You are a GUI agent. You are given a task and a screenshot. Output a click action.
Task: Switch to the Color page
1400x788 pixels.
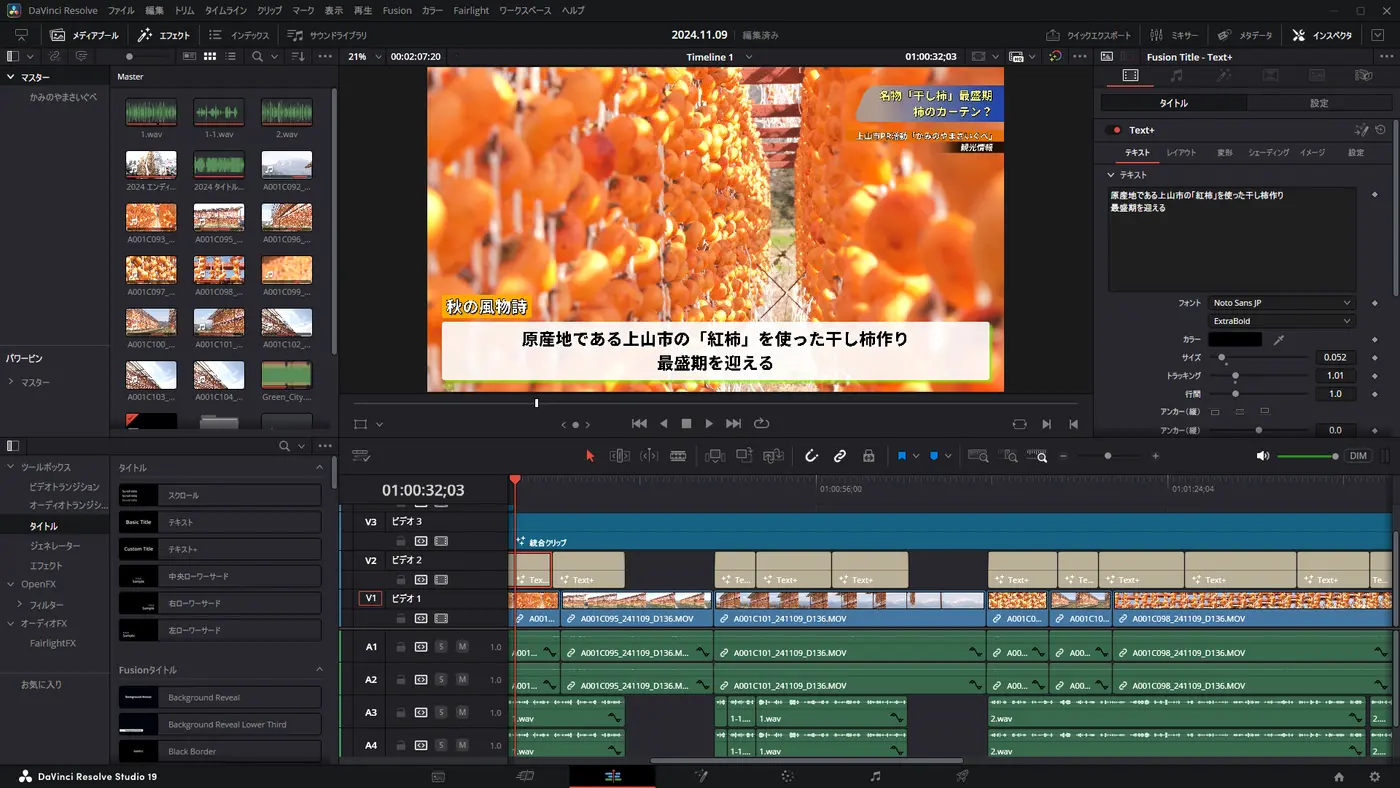coord(787,775)
